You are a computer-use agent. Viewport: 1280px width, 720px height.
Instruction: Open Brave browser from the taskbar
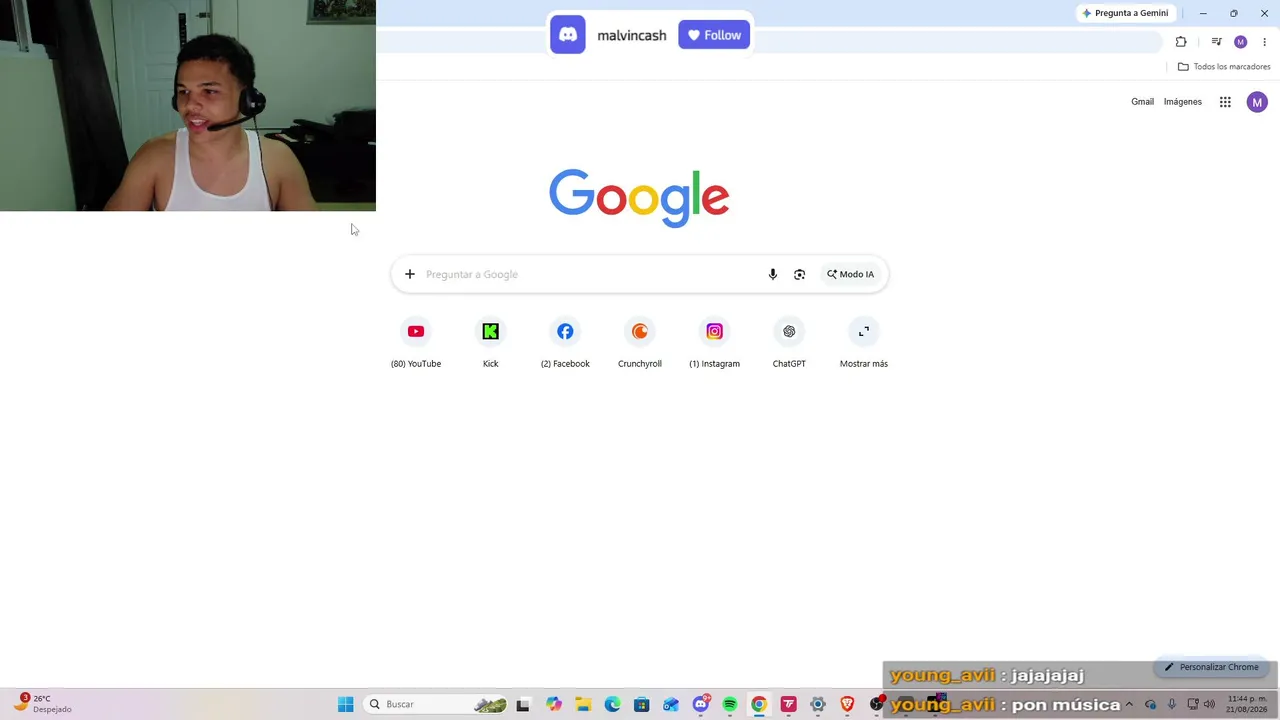(x=848, y=704)
